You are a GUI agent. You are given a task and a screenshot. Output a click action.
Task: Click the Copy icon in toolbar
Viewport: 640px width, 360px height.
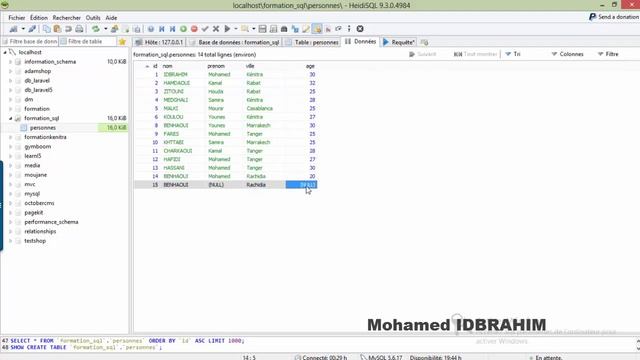coord(47,29)
